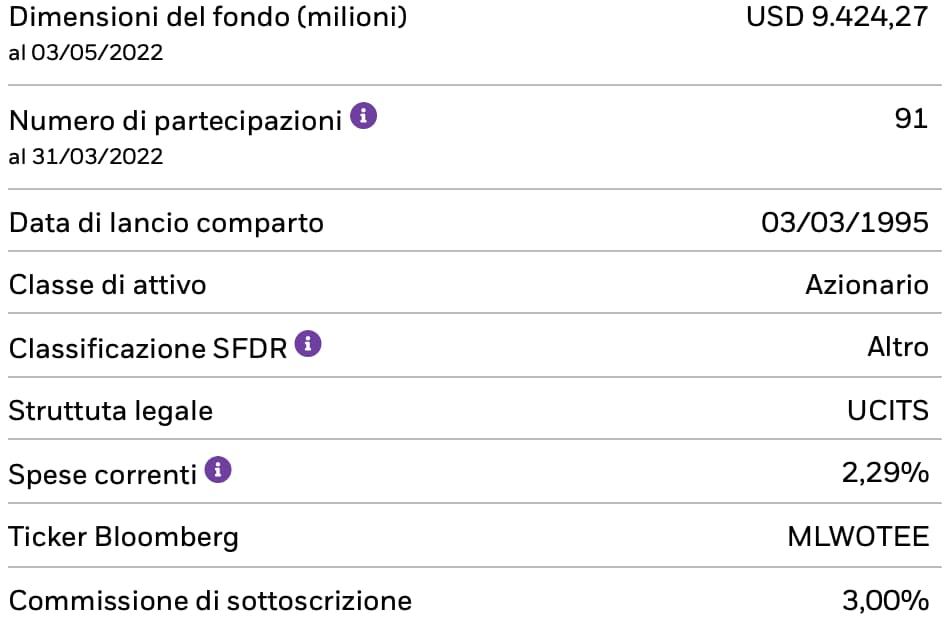The height and width of the screenshot is (626, 952).
Task: Click info icon next to Numero di partecipazioni
Action: tap(364, 118)
